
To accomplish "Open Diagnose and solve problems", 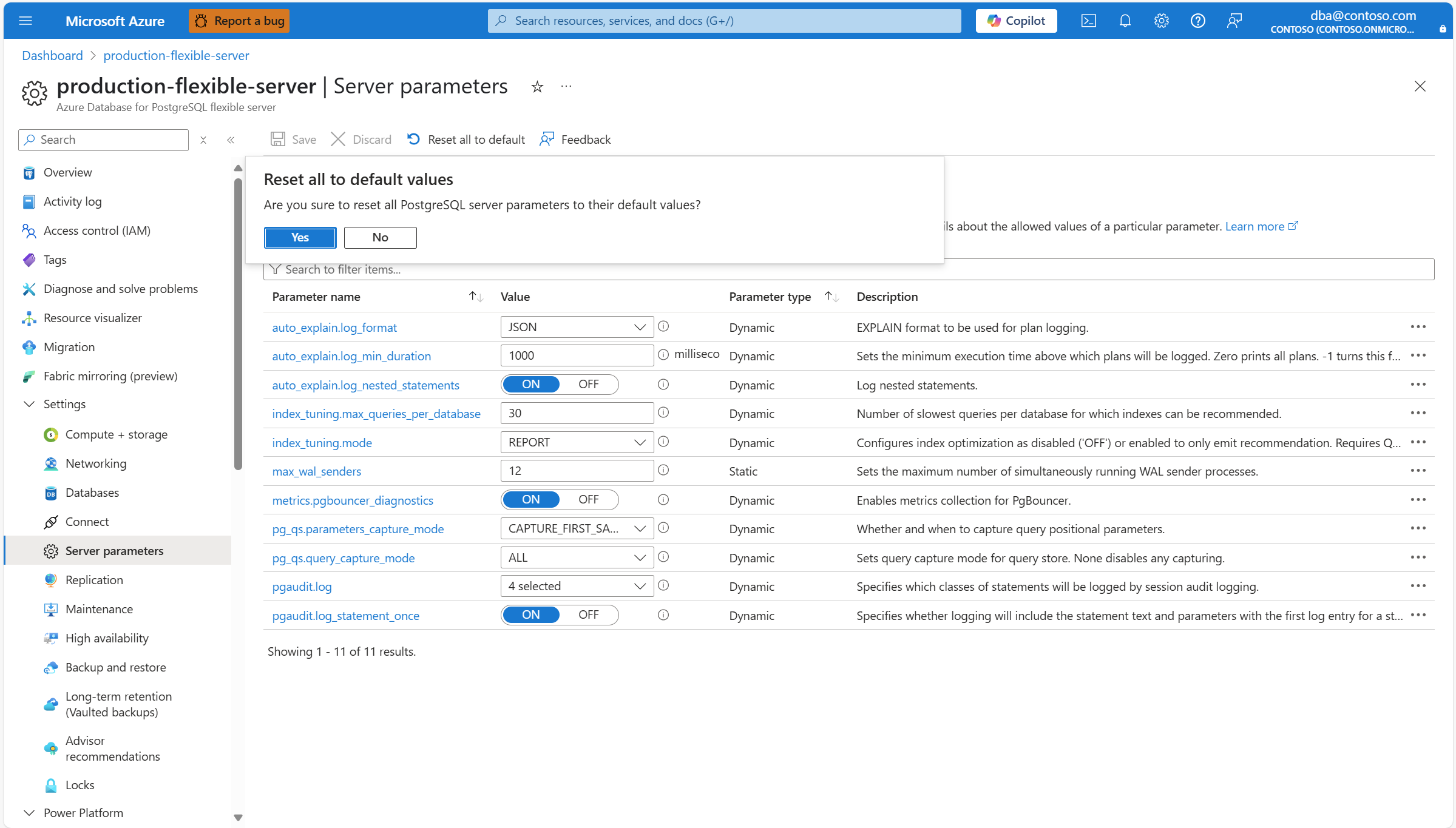I will click(x=120, y=289).
